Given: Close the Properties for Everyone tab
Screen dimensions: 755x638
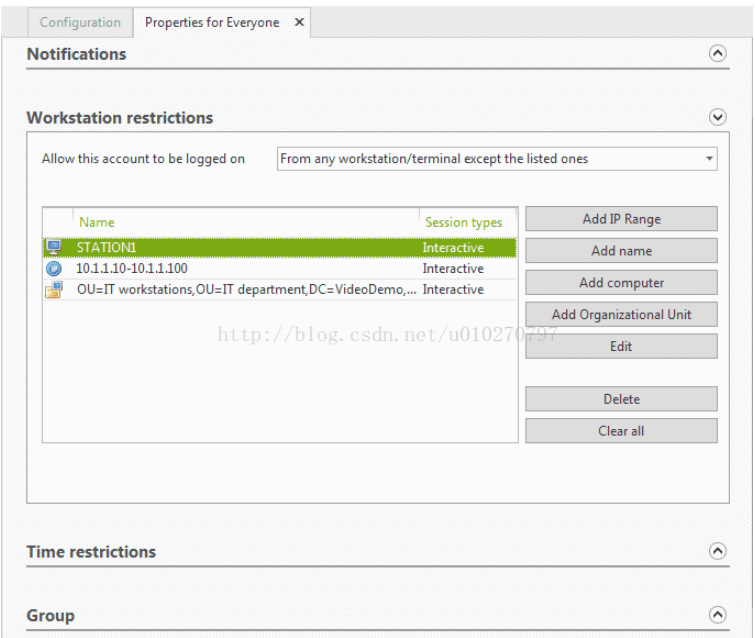Looking at the screenshot, I should pos(299,22).
